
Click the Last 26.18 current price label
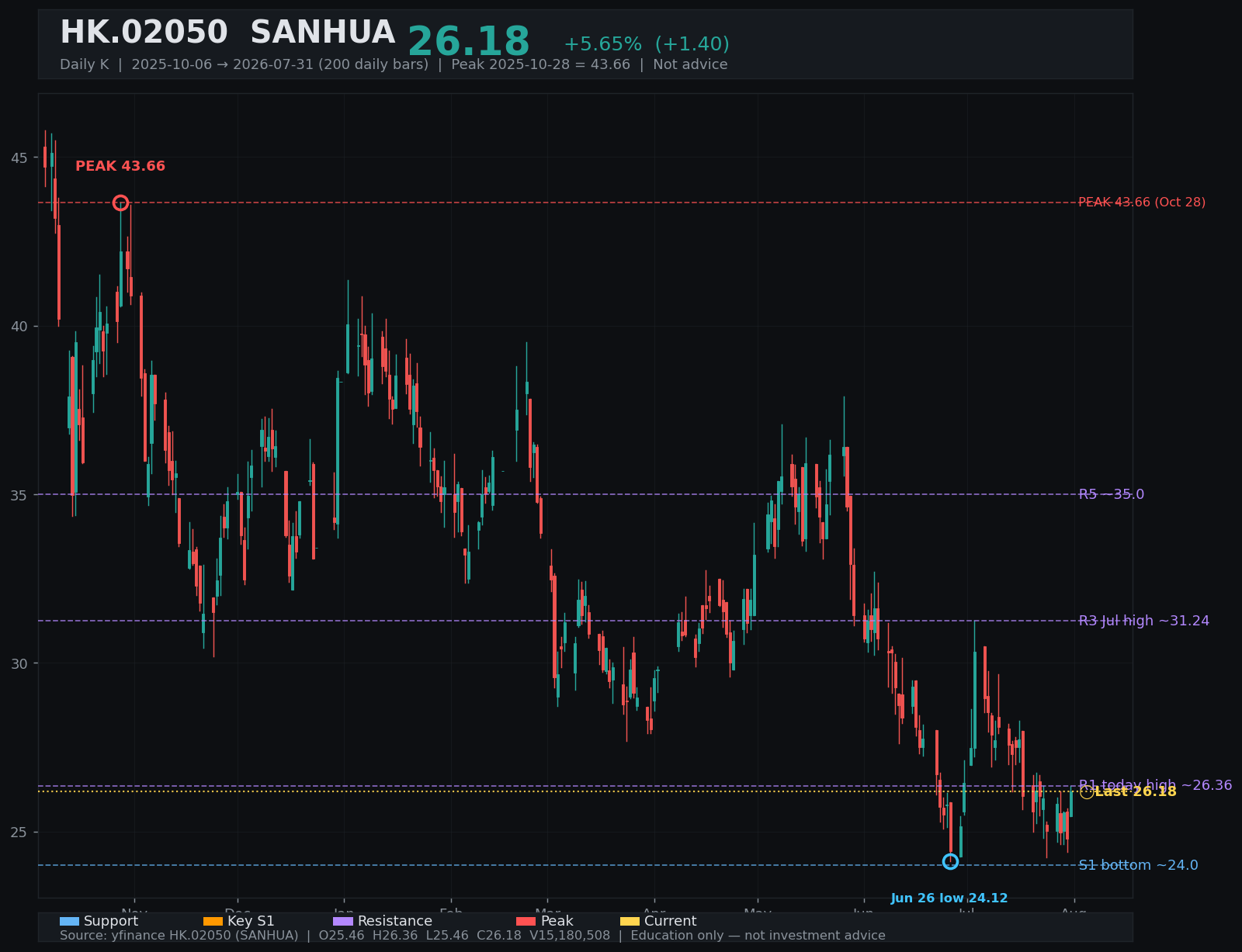tap(1136, 791)
